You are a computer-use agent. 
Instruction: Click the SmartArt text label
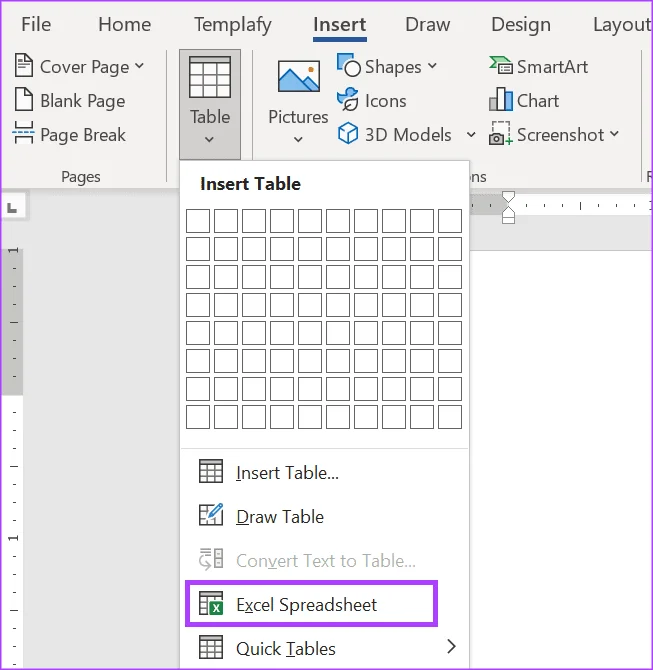coord(552,67)
